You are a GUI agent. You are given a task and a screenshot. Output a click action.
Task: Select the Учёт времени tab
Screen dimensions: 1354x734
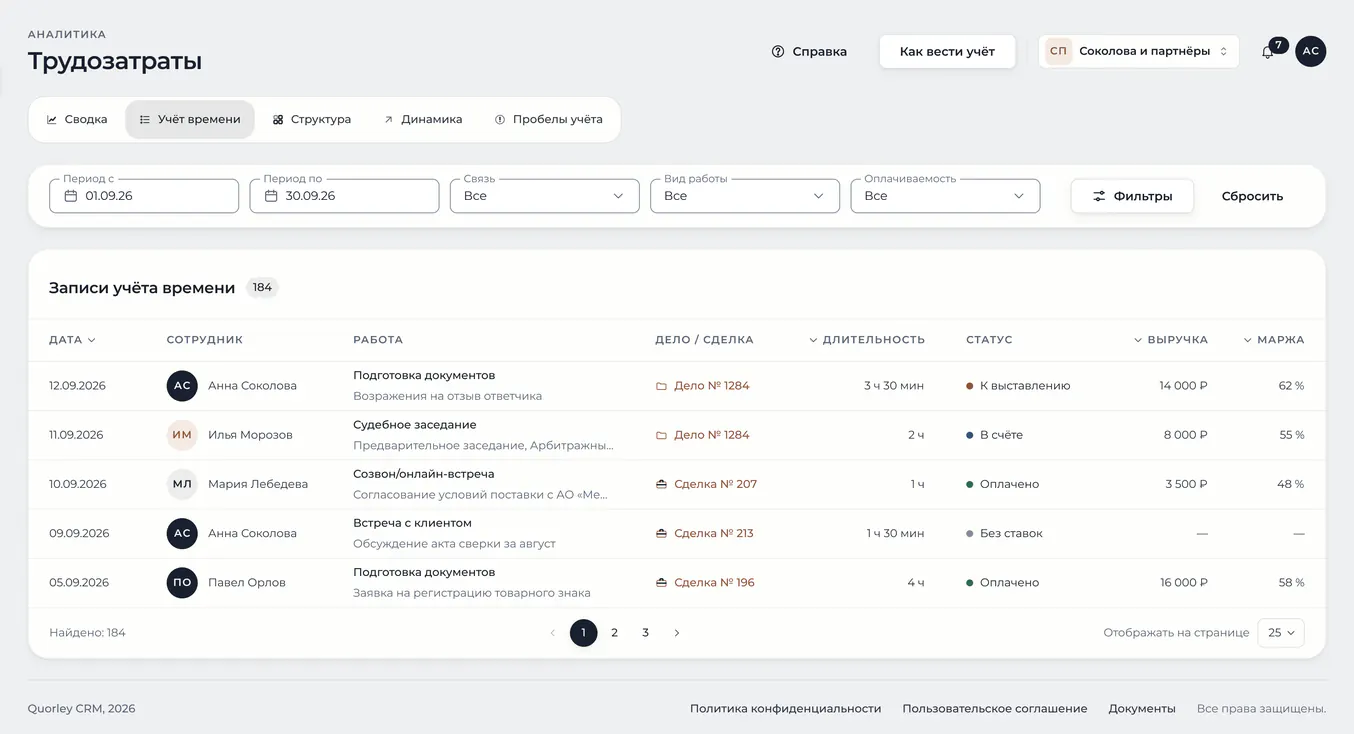[x=190, y=119]
